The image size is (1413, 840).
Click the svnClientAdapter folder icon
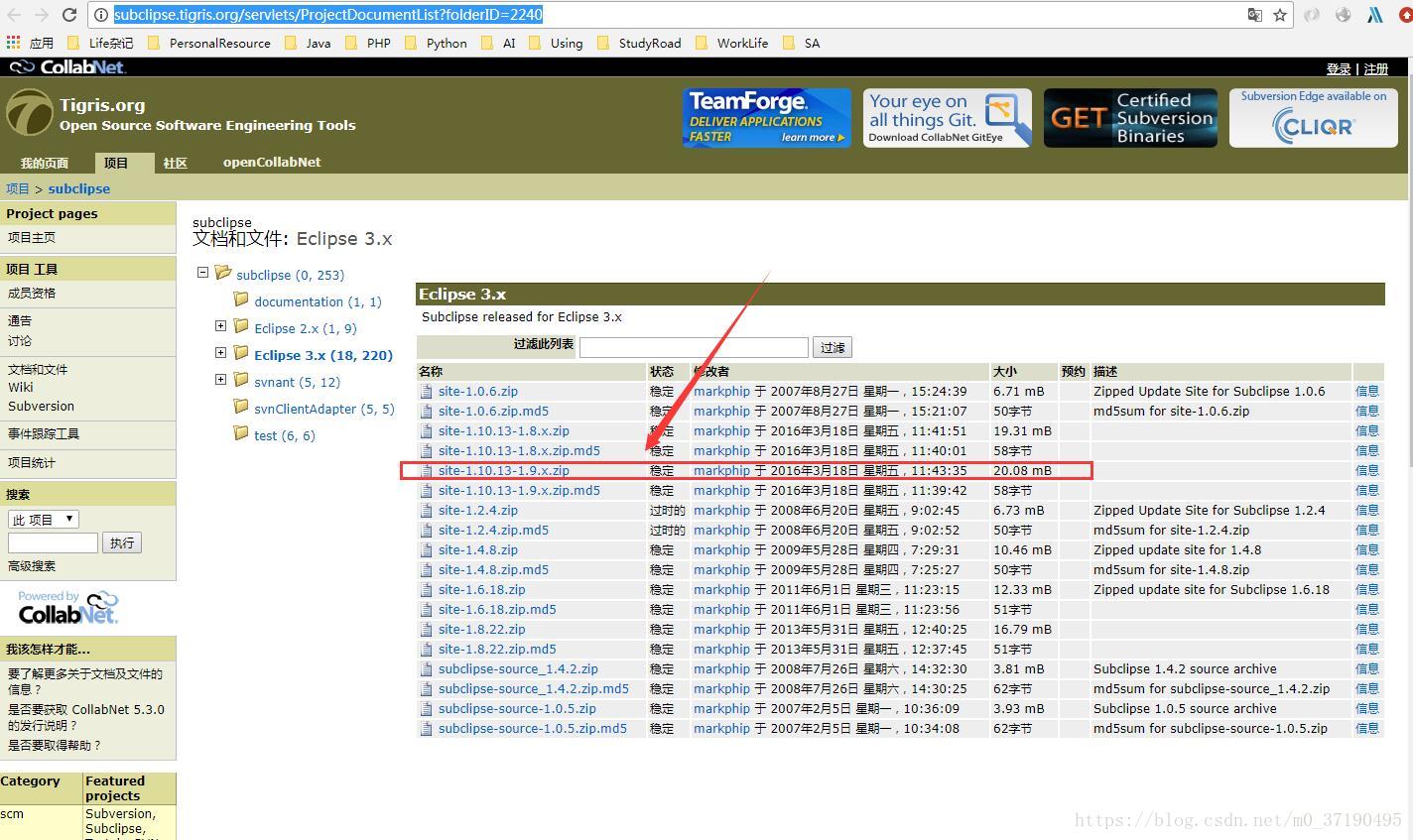pos(241,407)
